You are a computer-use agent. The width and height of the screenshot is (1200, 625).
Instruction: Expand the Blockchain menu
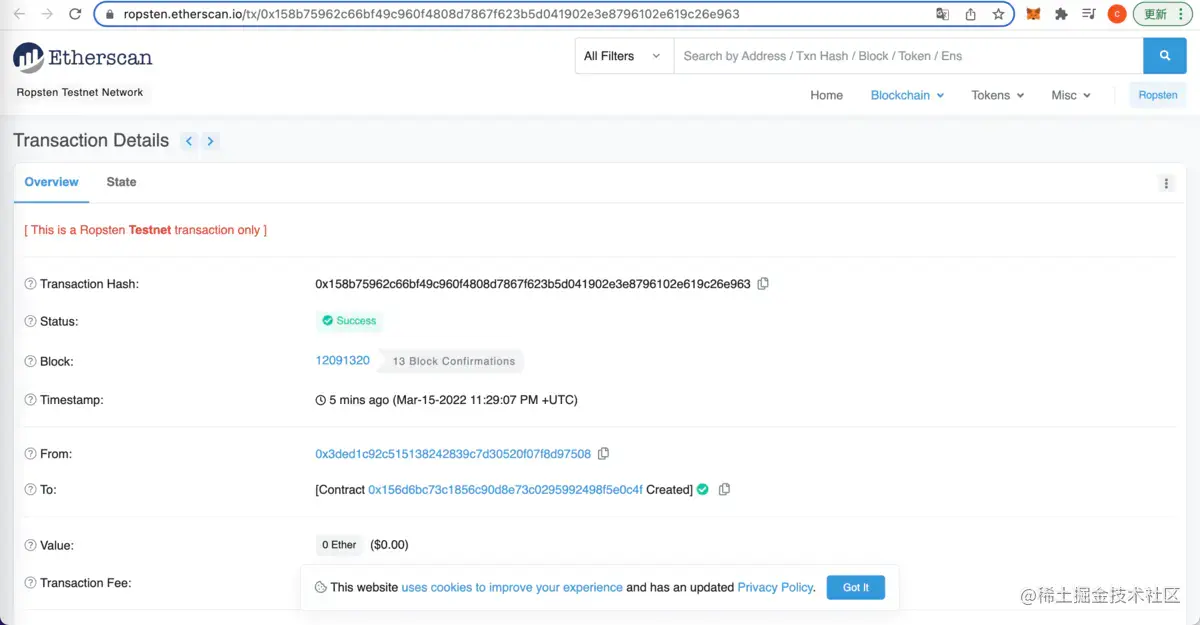pyautogui.click(x=907, y=95)
